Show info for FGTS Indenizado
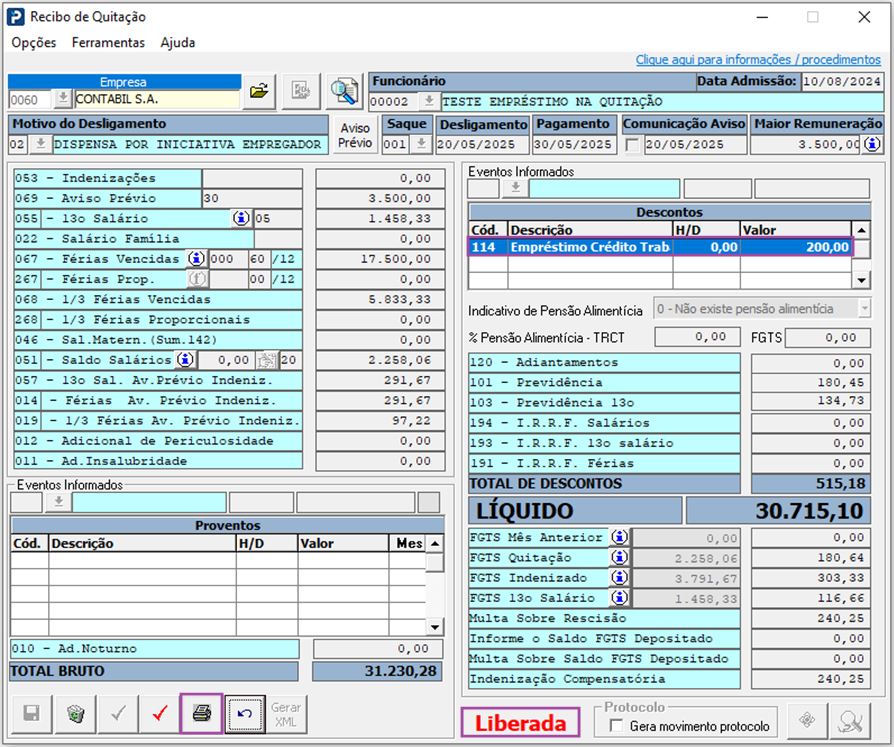Screen dimensions: 894x747 pos(620,578)
